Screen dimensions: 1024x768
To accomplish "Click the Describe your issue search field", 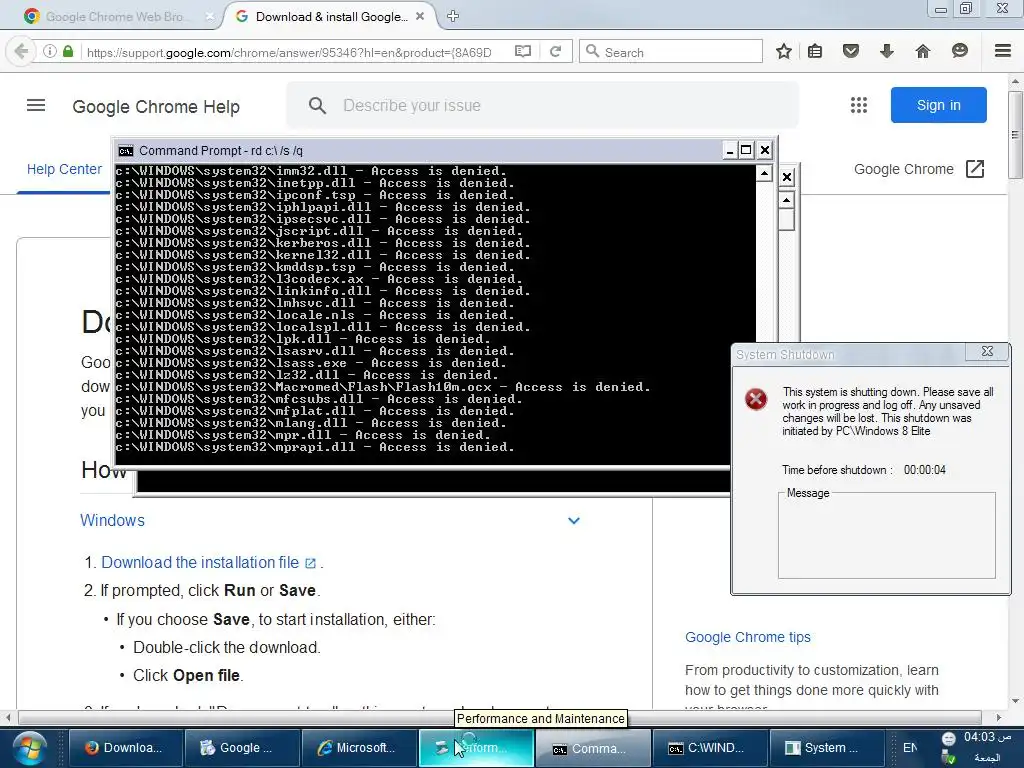I will pyautogui.click(x=542, y=105).
